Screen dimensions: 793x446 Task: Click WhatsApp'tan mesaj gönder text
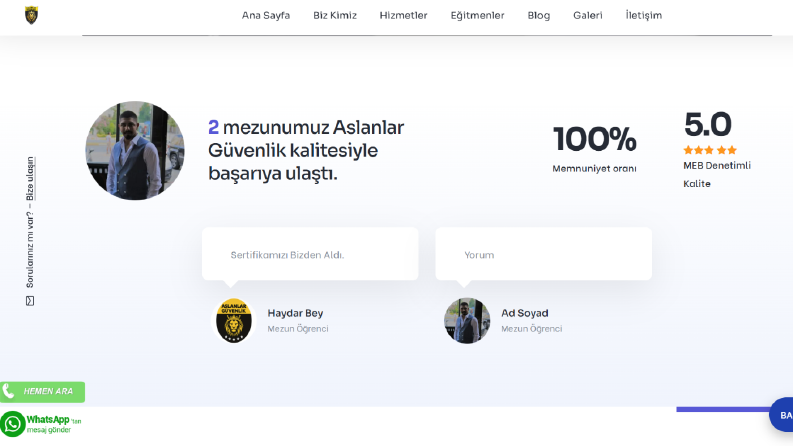pos(54,424)
